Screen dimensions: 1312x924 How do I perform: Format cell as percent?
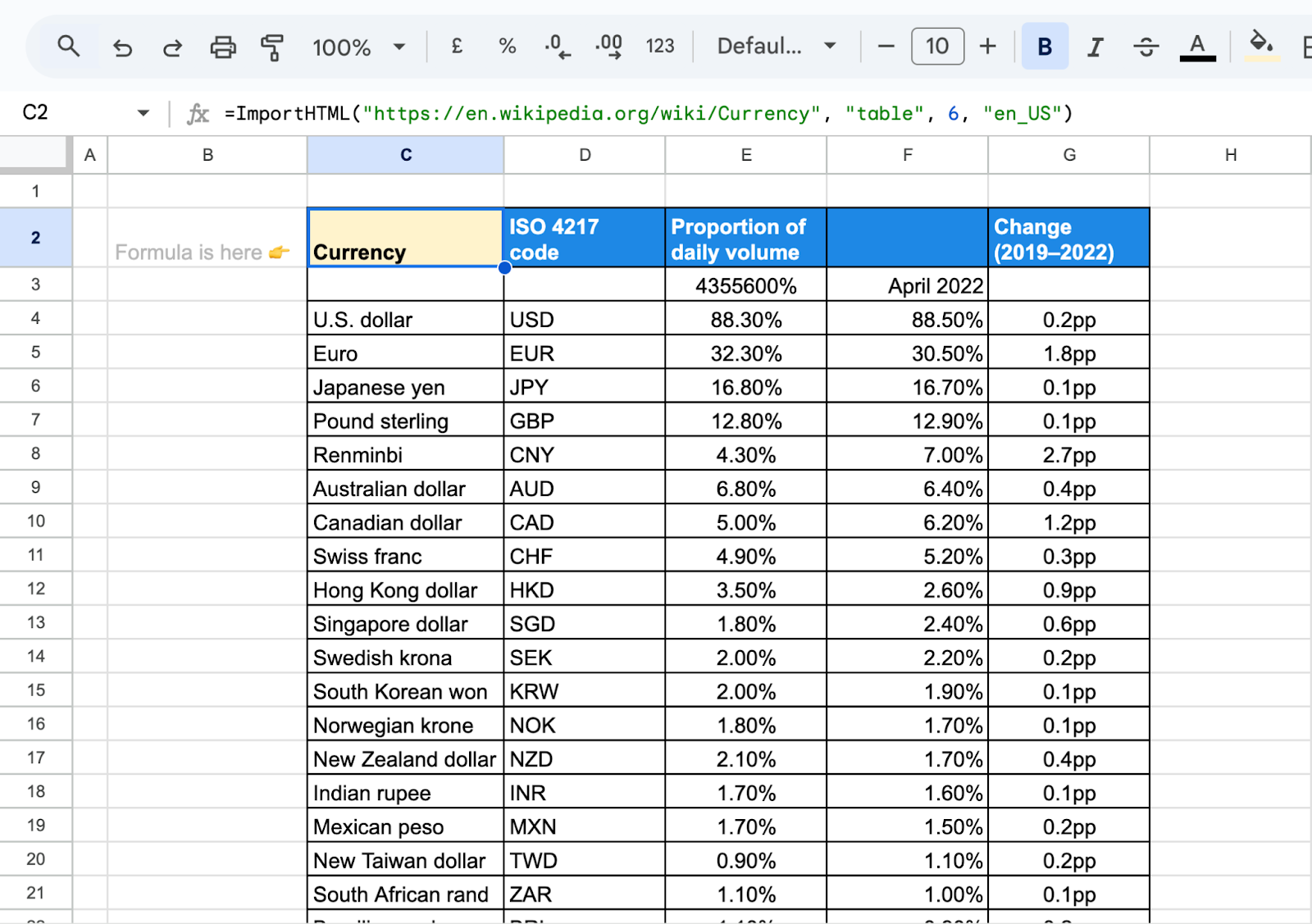pyautogui.click(x=508, y=47)
